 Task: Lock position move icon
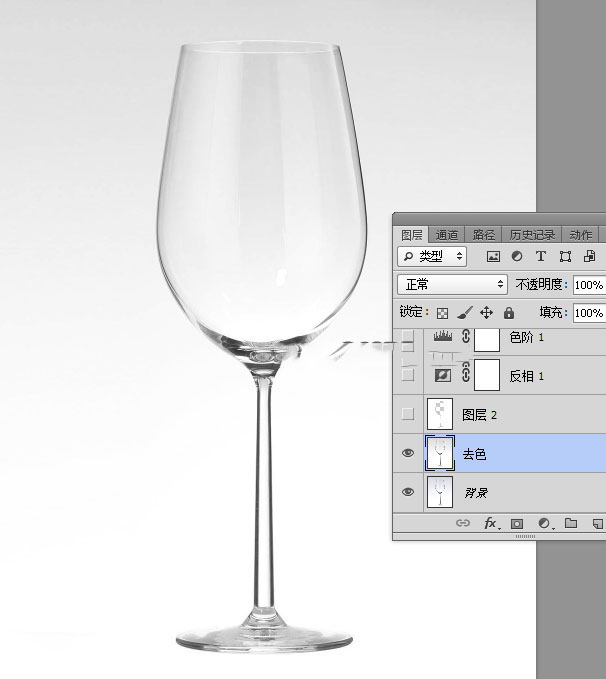(x=486, y=313)
